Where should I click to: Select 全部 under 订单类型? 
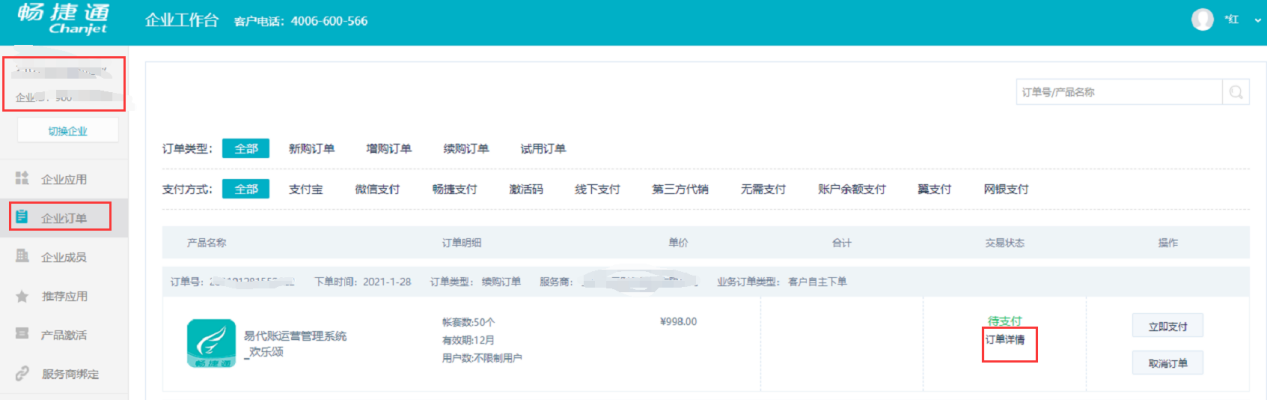(x=246, y=149)
